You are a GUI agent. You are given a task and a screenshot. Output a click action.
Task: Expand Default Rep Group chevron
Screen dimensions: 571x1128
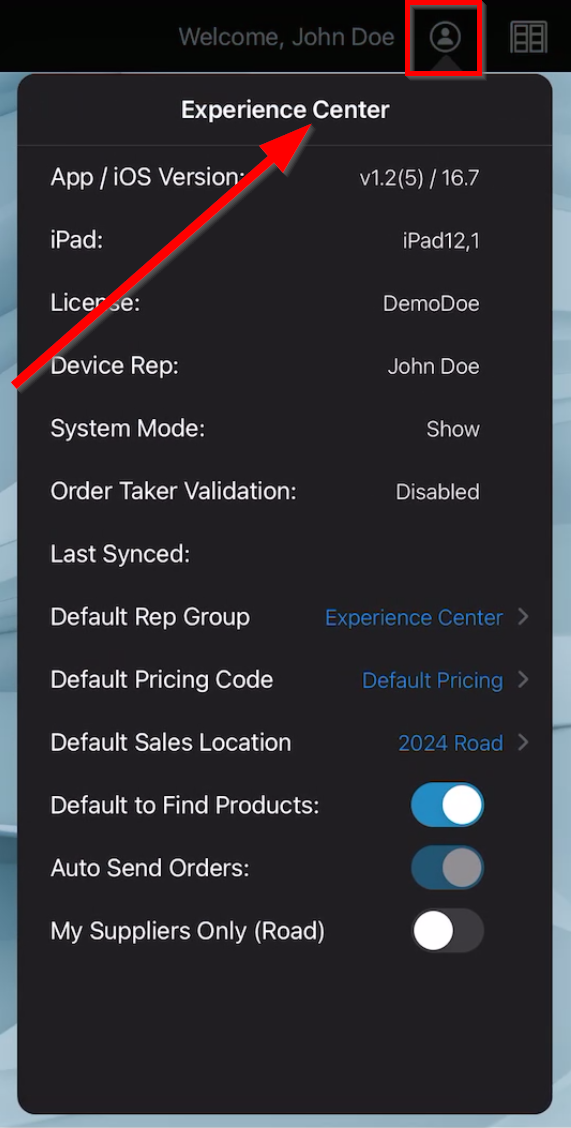coord(524,617)
